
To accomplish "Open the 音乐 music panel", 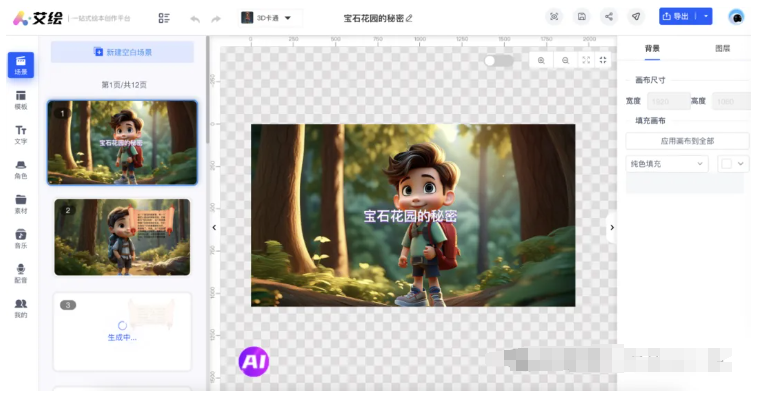I will coord(21,239).
